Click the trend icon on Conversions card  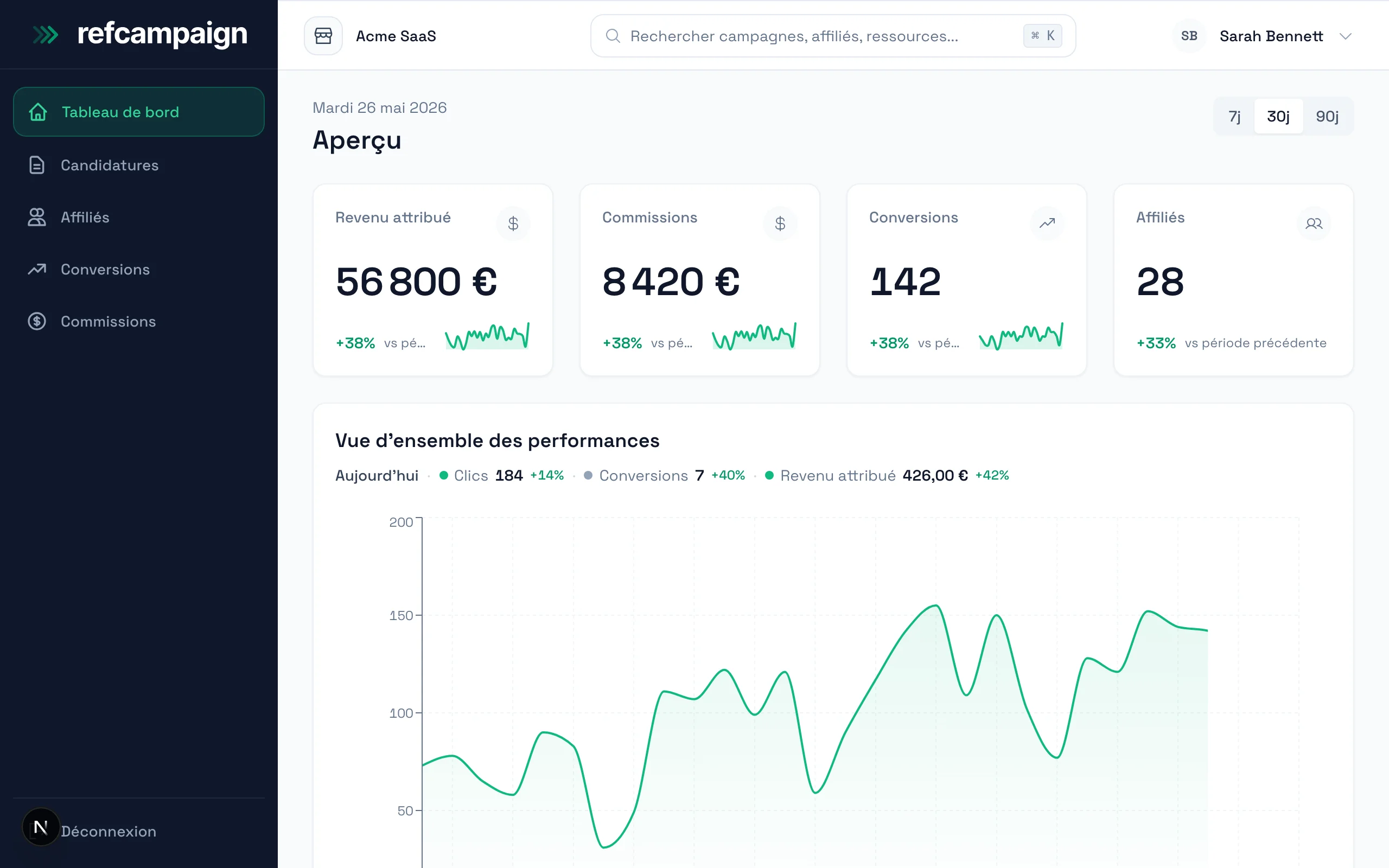[x=1047, y=224]
